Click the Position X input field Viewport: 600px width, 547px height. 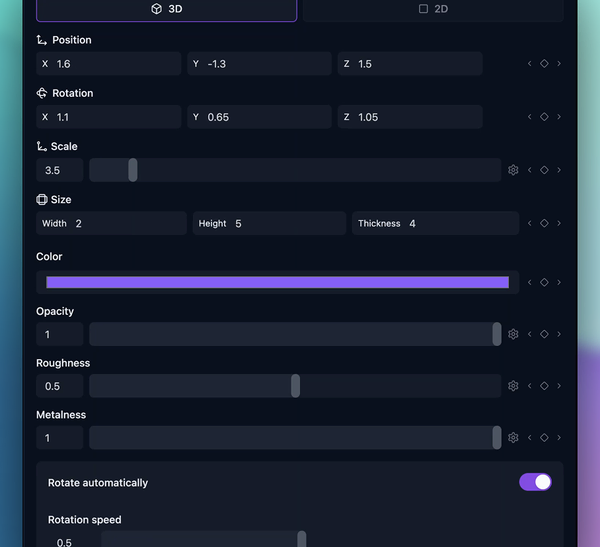pos(108,64)
